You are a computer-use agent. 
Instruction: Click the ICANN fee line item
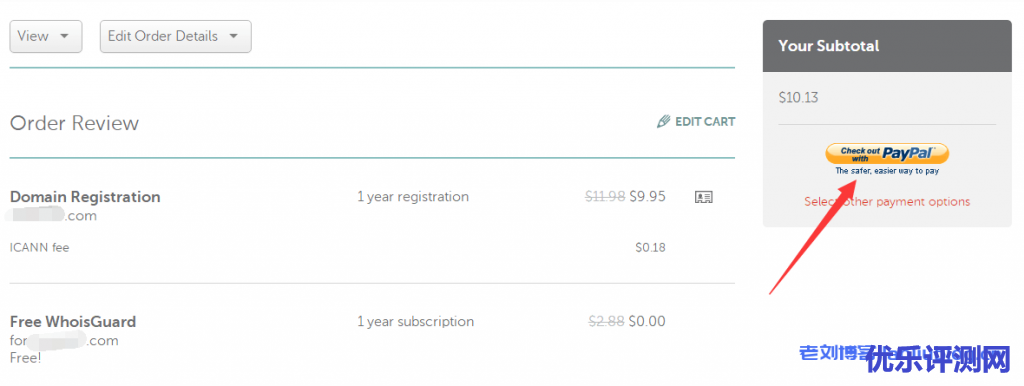[x=39, y=248]
